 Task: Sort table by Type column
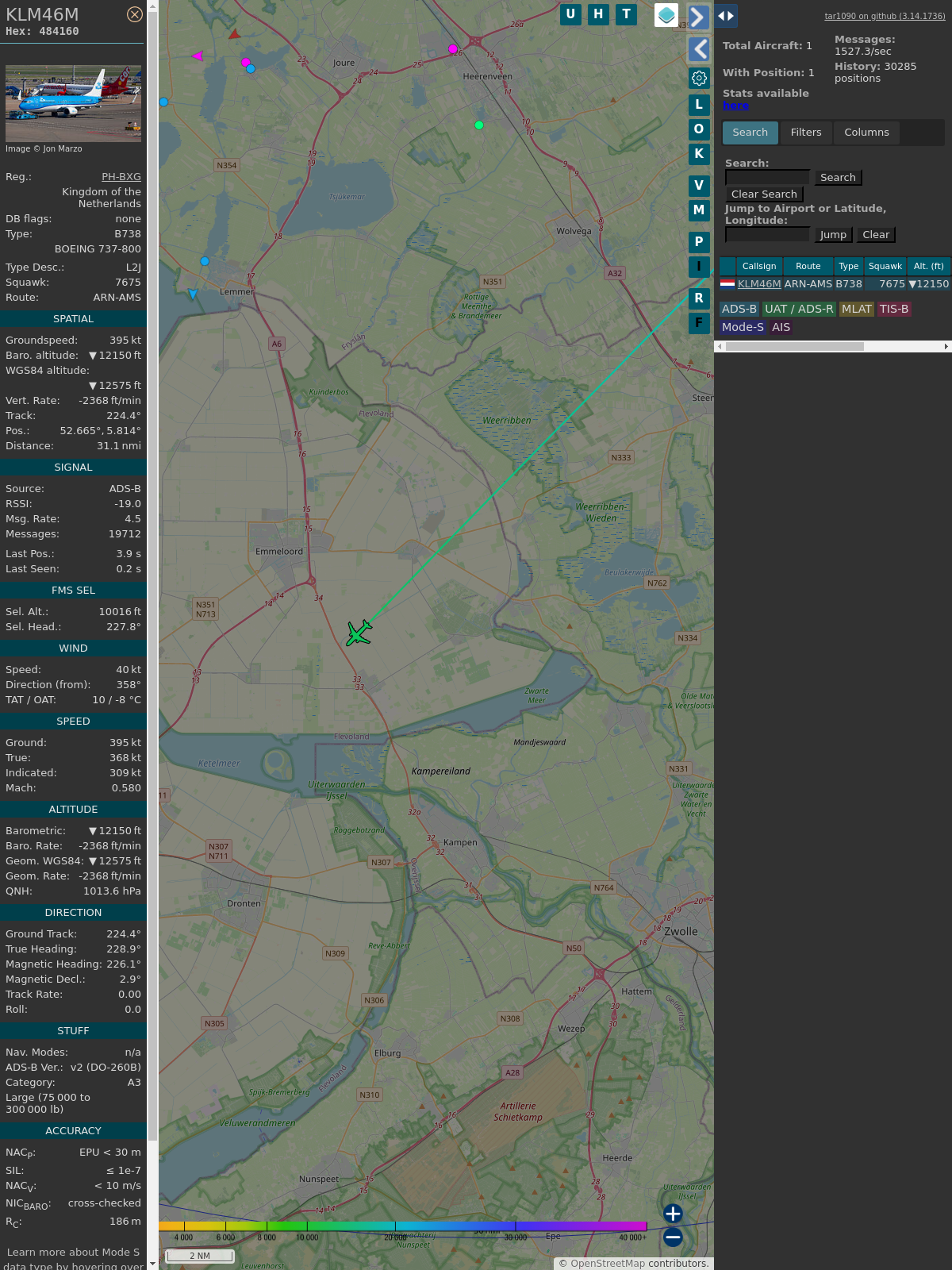(x=849, y=266)
